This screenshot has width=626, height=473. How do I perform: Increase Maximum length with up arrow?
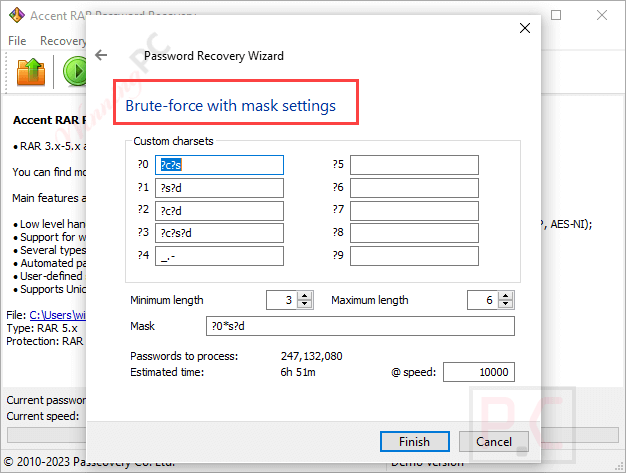[505, 296]
